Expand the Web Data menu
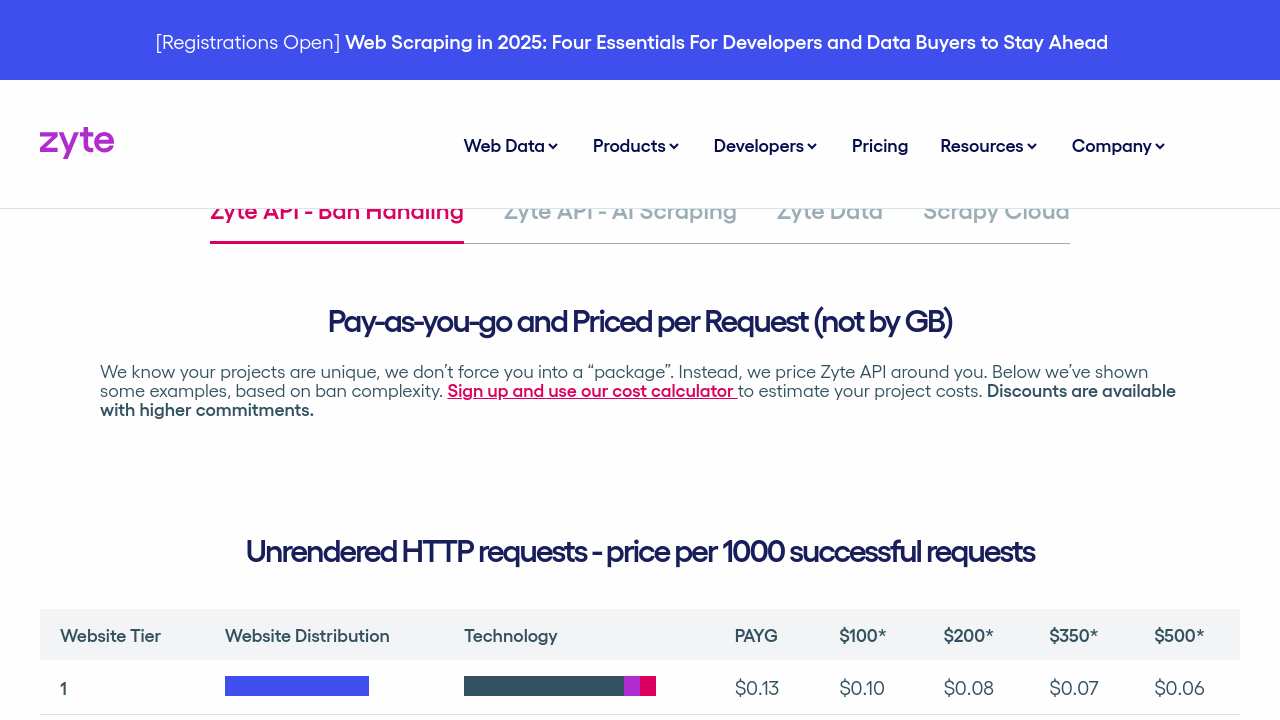 click(x=511, y=146)
